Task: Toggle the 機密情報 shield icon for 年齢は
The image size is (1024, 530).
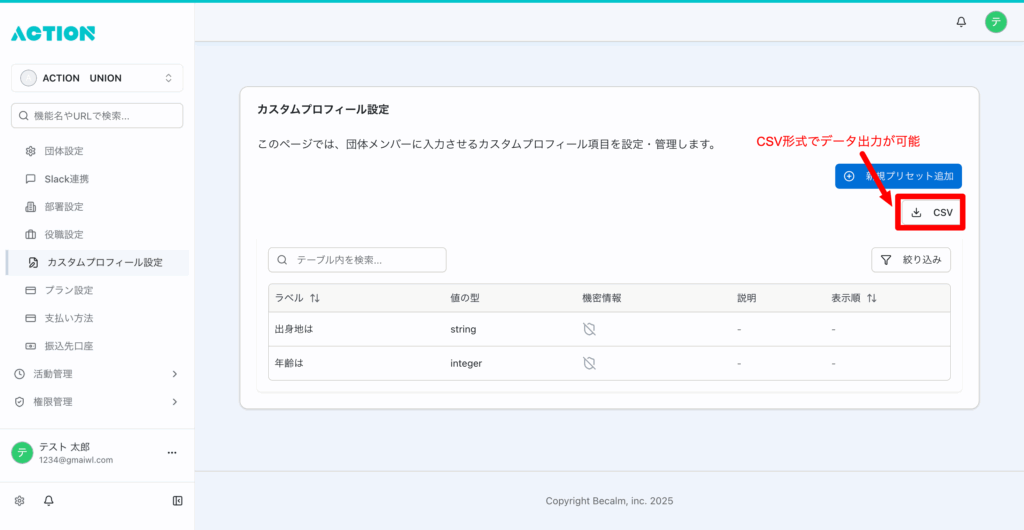Action: [x=589, y=363]
